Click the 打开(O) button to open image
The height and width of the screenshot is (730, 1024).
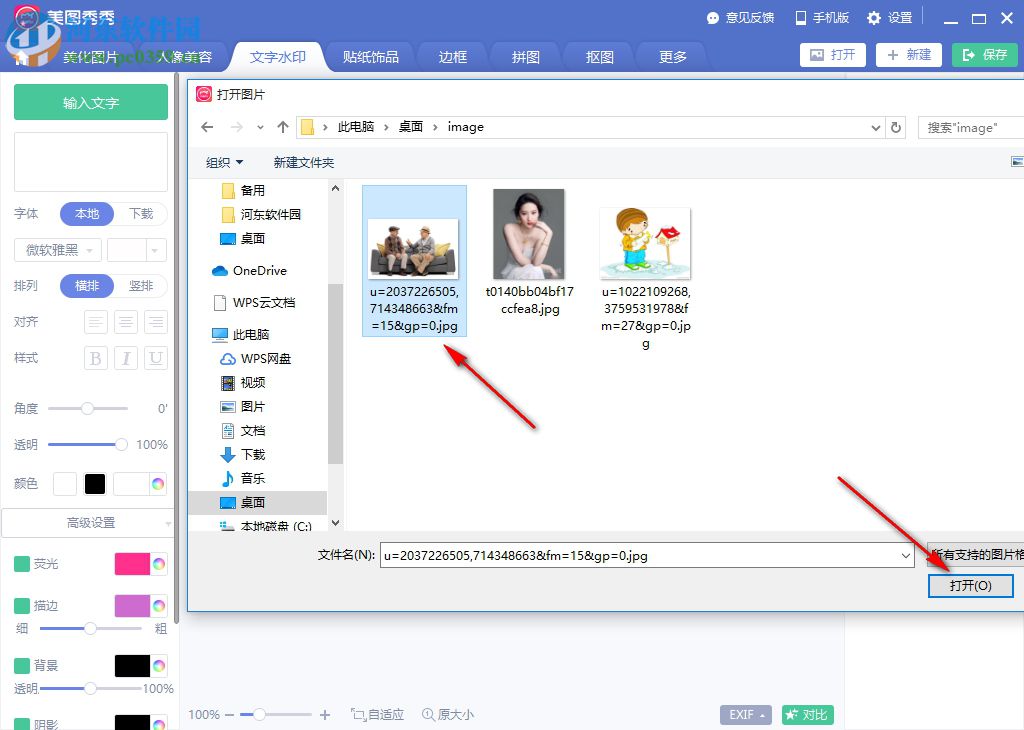(970, 586)
